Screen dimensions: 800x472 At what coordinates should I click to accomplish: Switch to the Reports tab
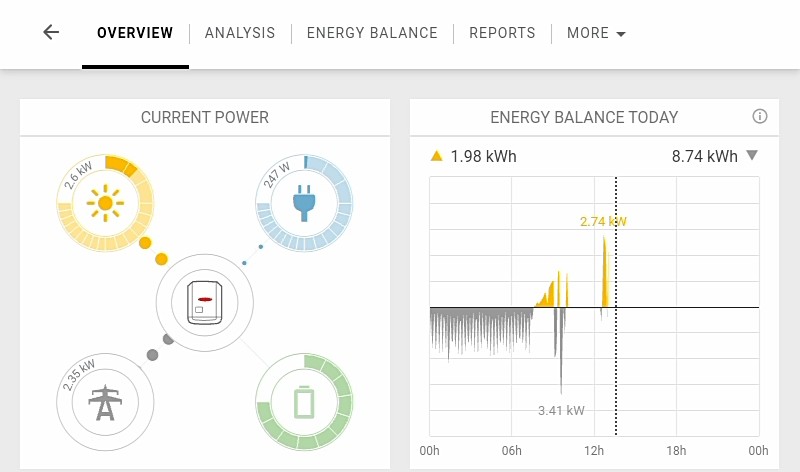[502, 33]
